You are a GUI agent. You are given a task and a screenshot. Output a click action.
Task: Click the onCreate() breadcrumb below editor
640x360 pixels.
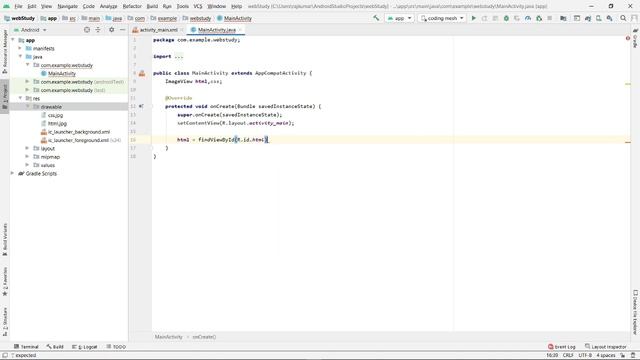click(204, 337)
